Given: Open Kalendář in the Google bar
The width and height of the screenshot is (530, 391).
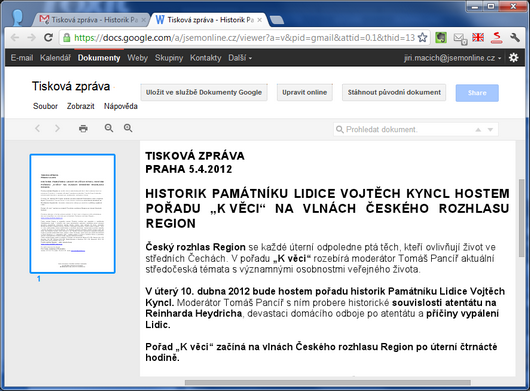Looking at the screenshot, I should 55,58.
